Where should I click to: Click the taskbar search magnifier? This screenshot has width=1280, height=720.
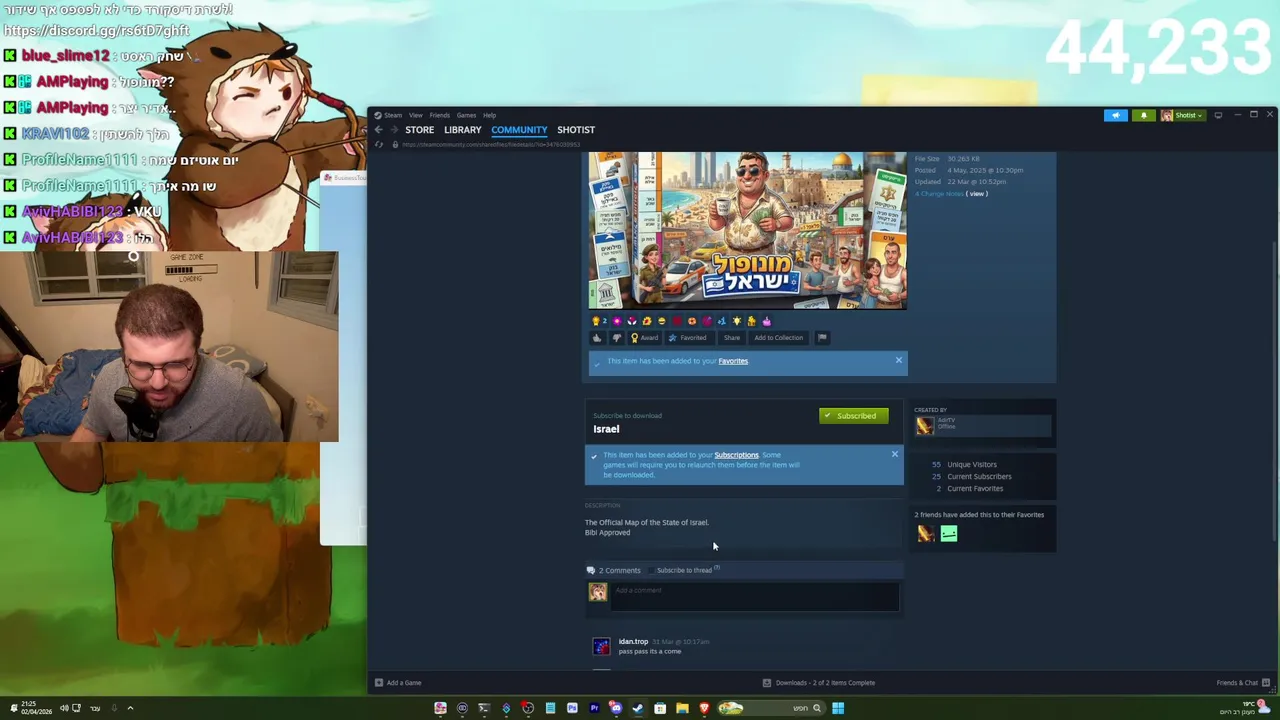click(x=816, y=708)
